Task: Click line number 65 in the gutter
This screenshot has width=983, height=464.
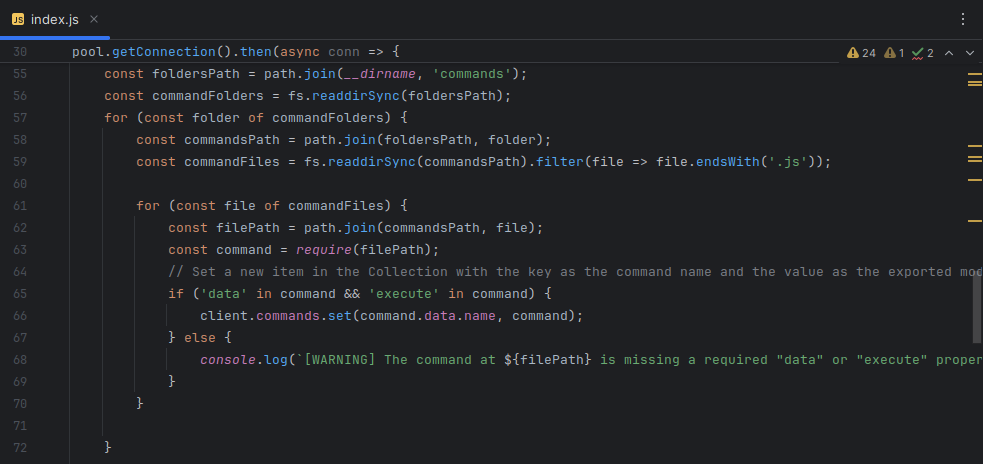Action: (21, 293)
